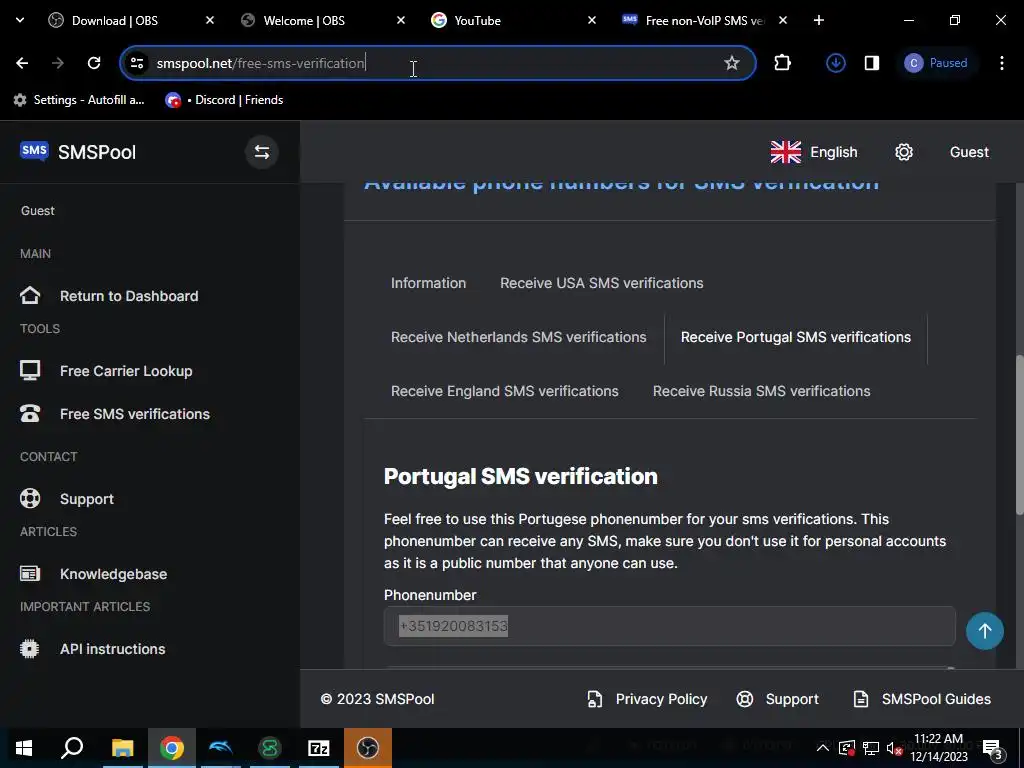Click the chip icon beside API instructions
Image resolution: width=1024 pixels, height=768 pixels.
30,648
